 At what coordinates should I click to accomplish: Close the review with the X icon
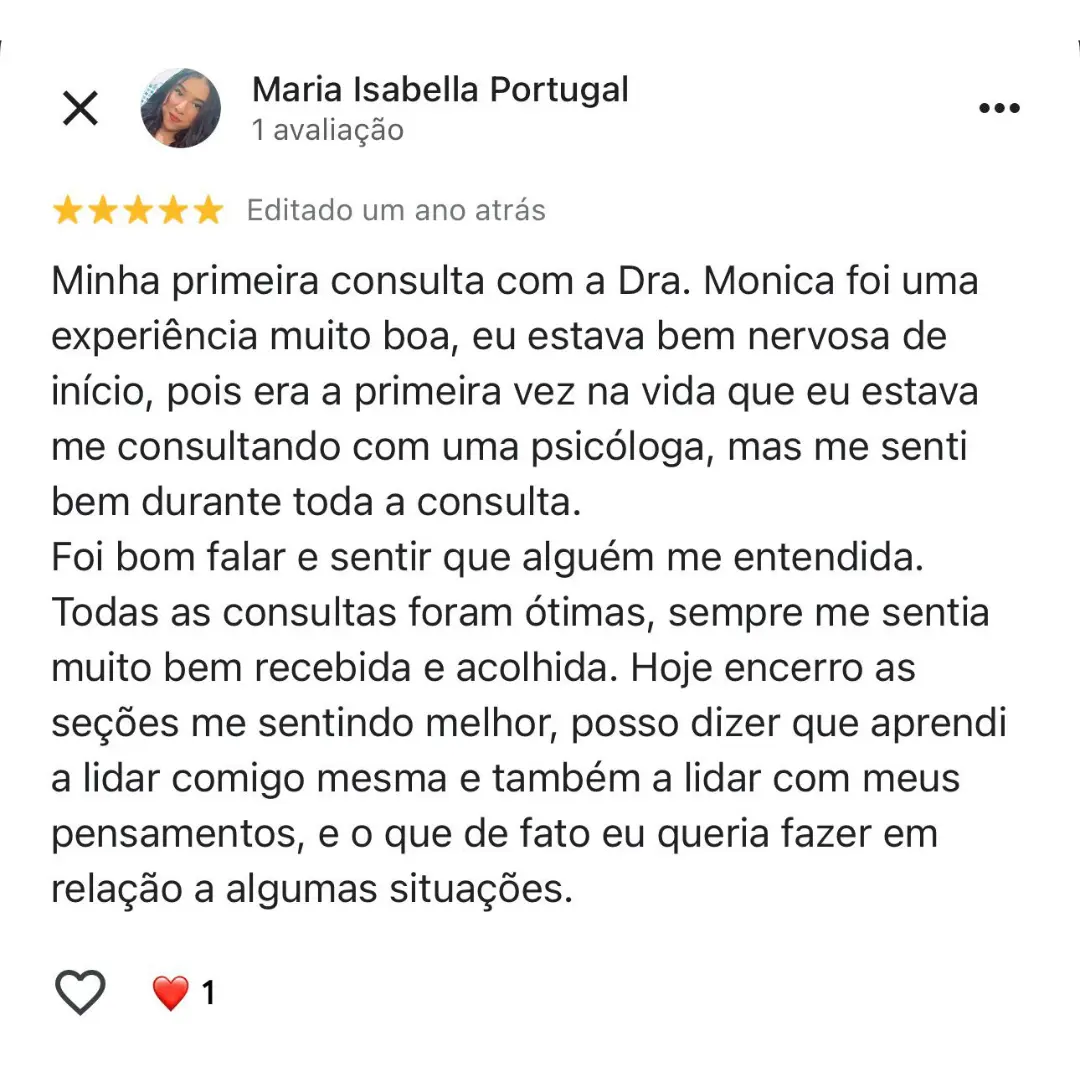pos(81,108)
